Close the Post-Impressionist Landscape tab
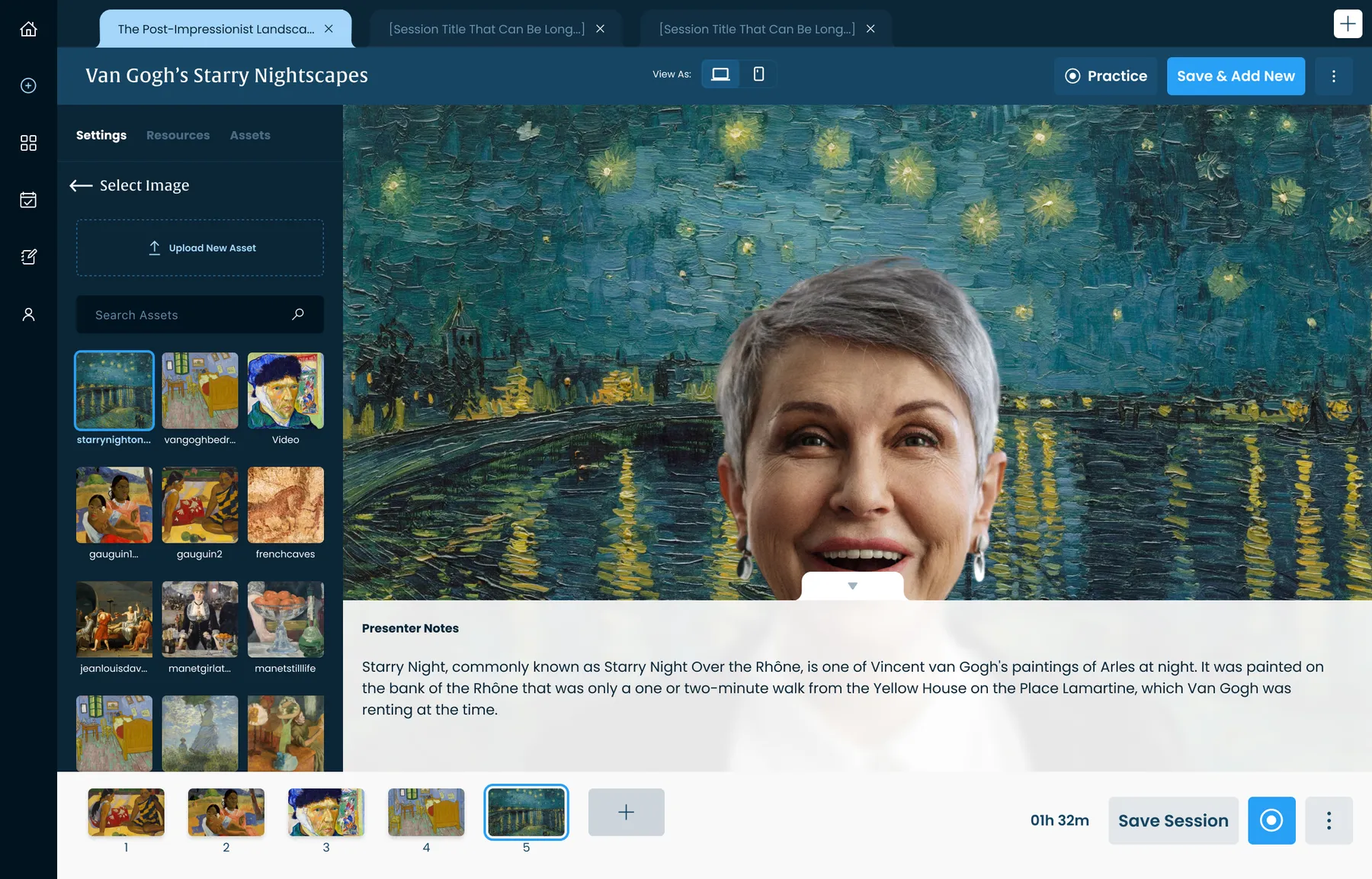 (329, 29)
